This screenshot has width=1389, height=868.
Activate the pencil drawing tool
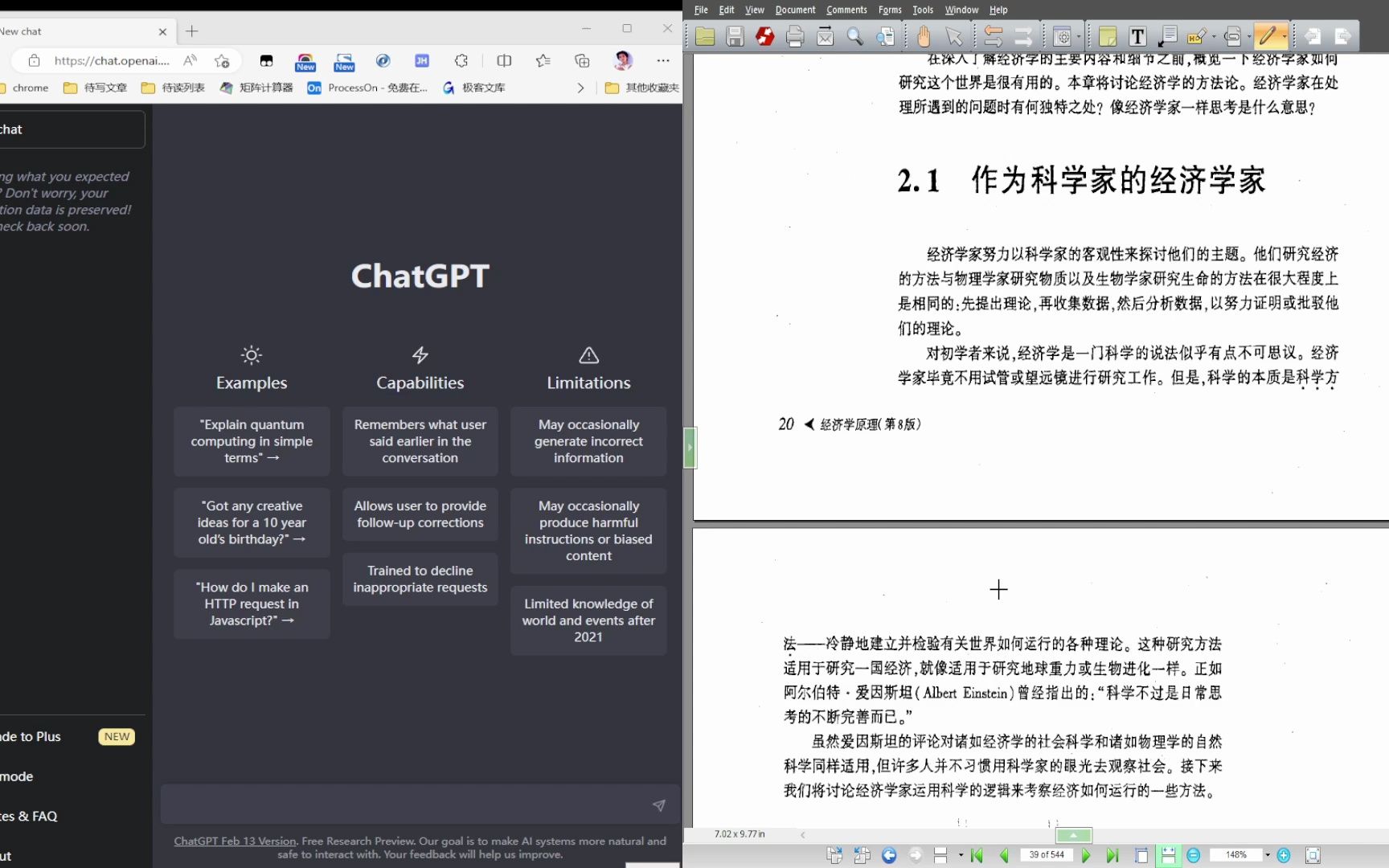click(x=1267, y=36)
